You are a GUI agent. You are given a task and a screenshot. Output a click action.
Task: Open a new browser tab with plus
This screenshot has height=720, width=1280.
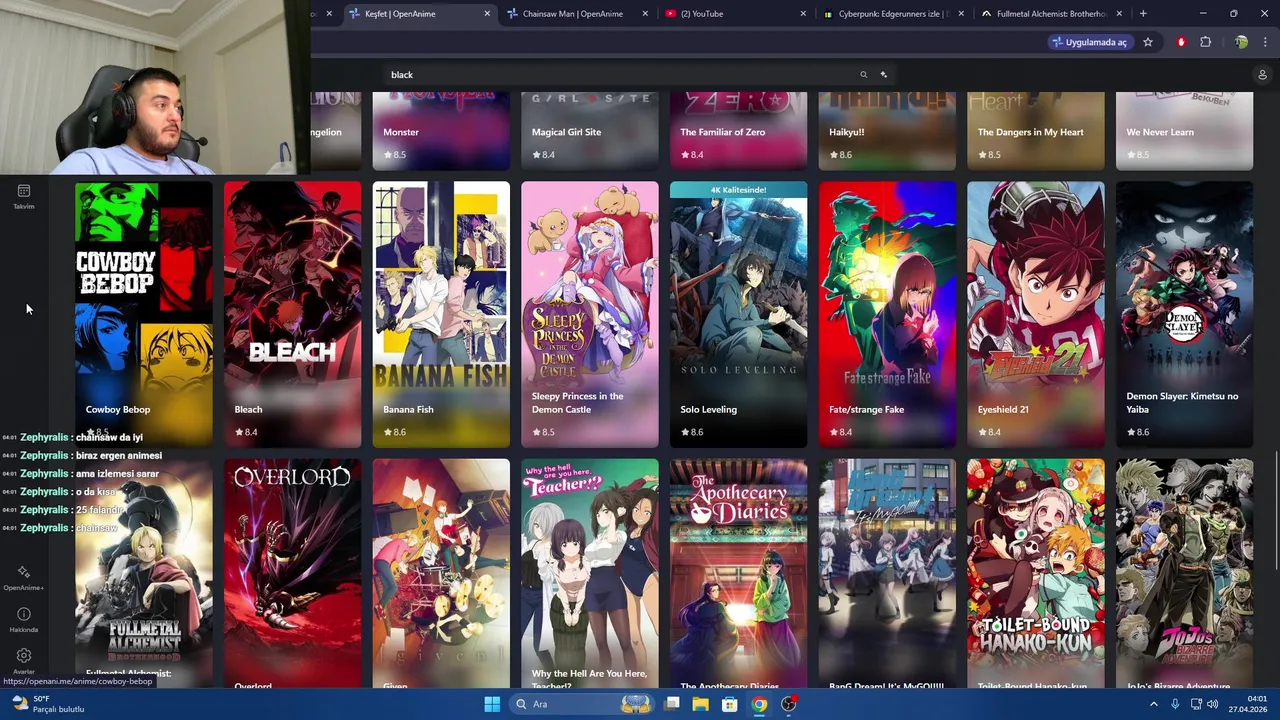[1143, 14]
